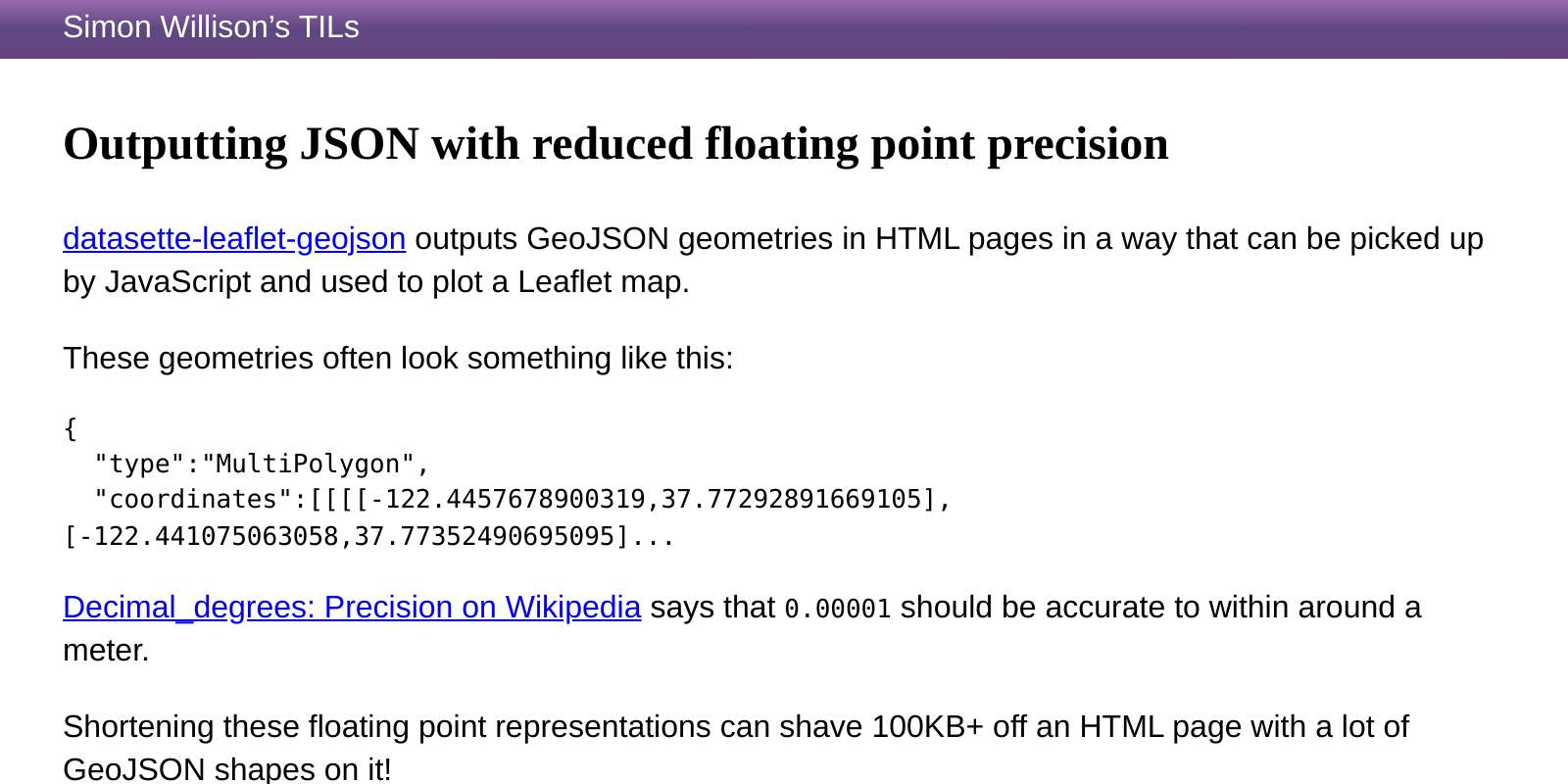Viewport: 1568px width, 784px height.
Task: Click the inline code value 0.00001
Action: click(838, 609)
